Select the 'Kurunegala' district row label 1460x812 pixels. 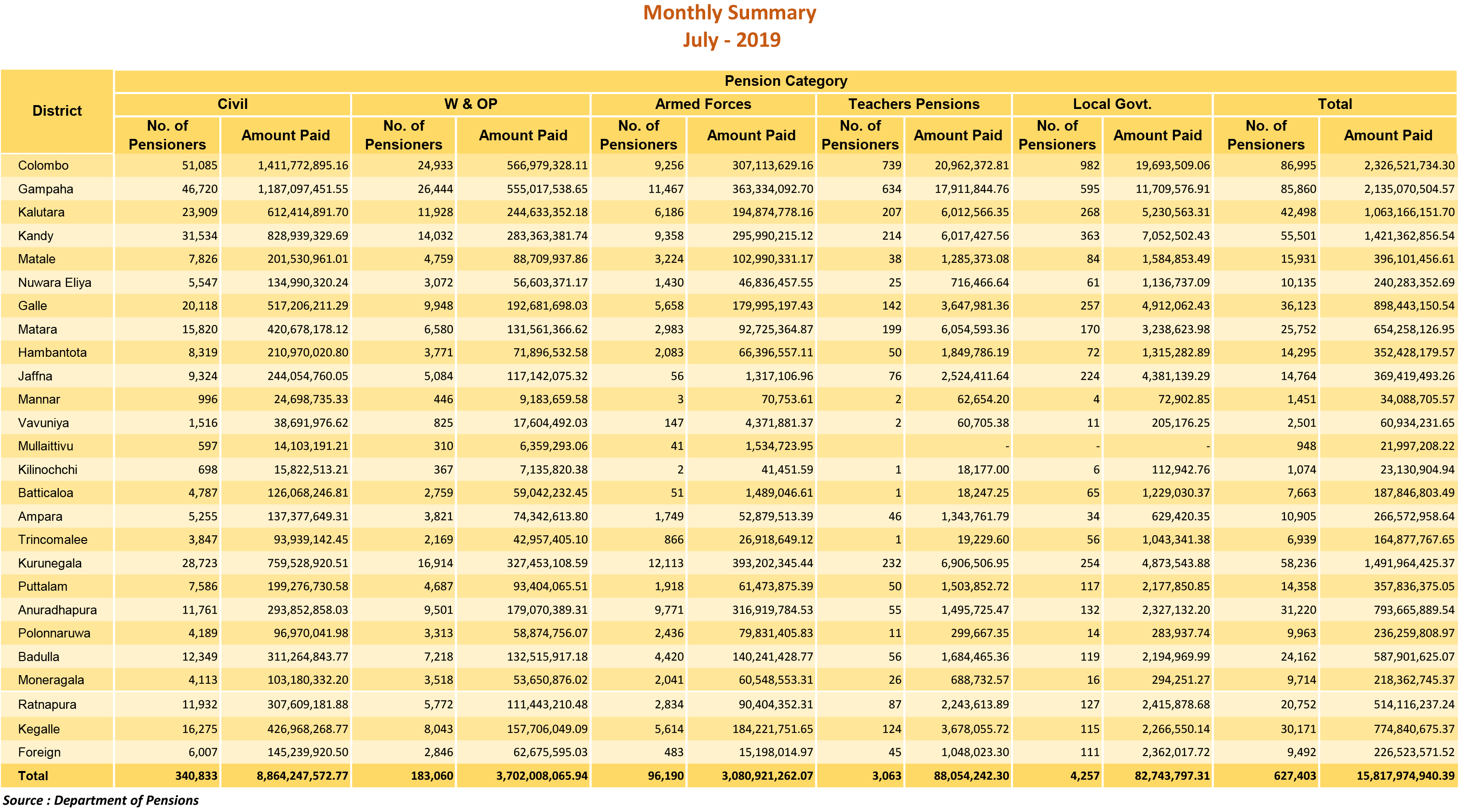tap(49, 563)
